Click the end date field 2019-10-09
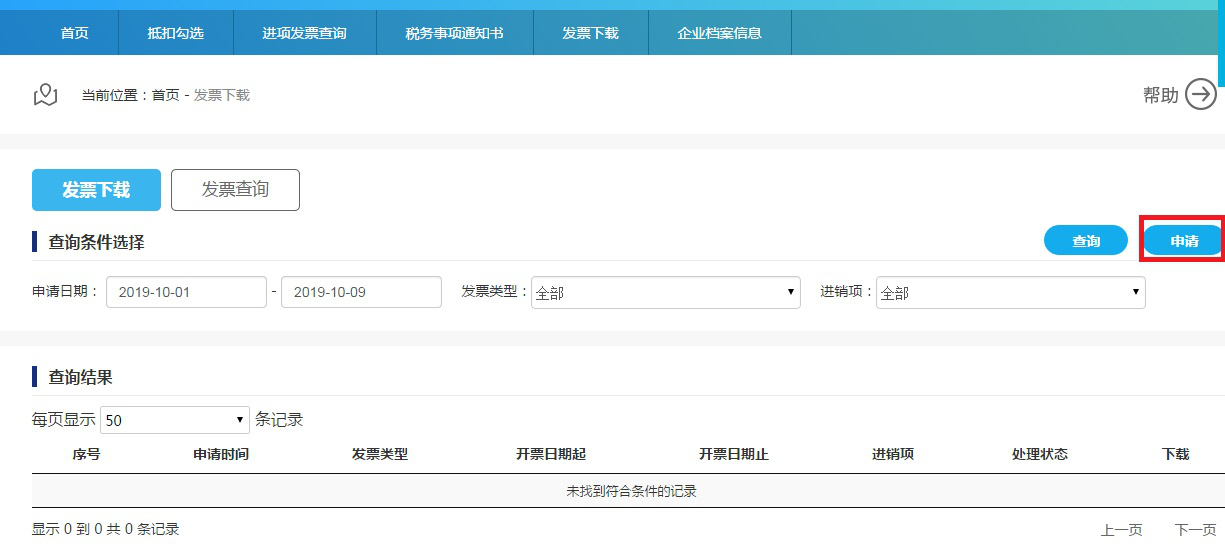The height and width of the screenshot is (548, 1225). 361,292
